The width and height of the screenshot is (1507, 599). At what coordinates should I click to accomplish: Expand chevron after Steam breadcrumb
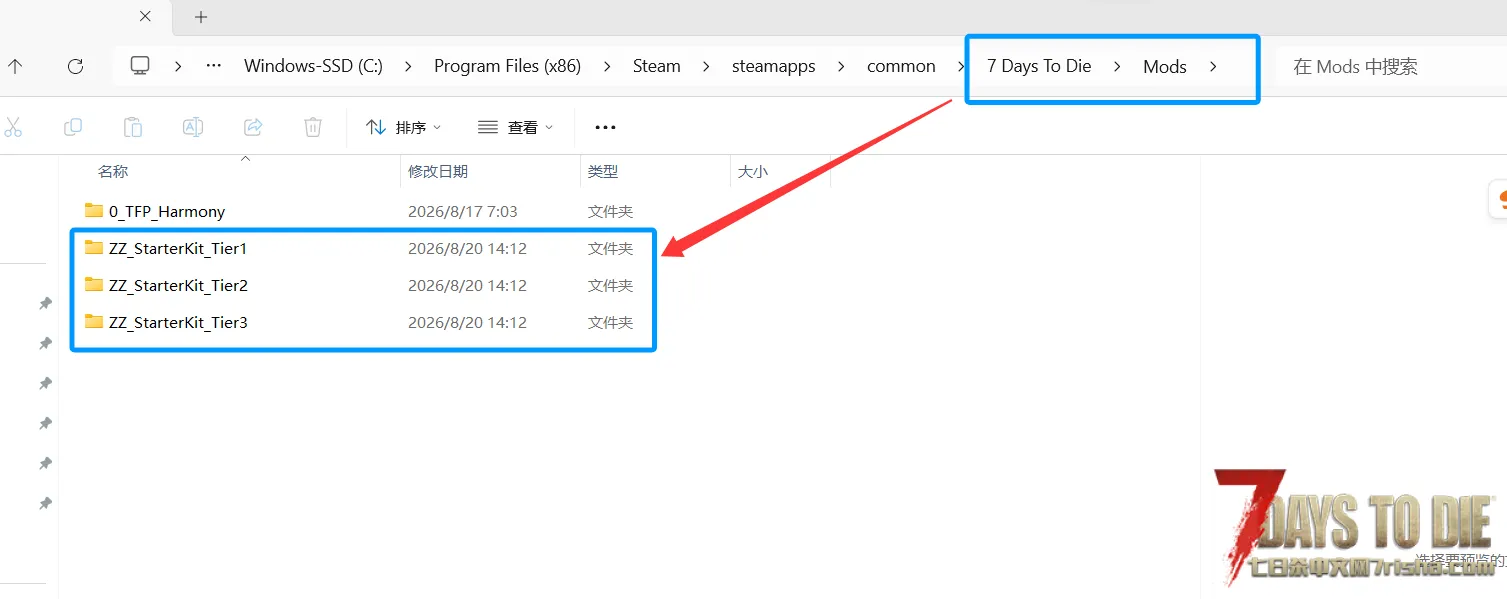(x=706, y=66)
